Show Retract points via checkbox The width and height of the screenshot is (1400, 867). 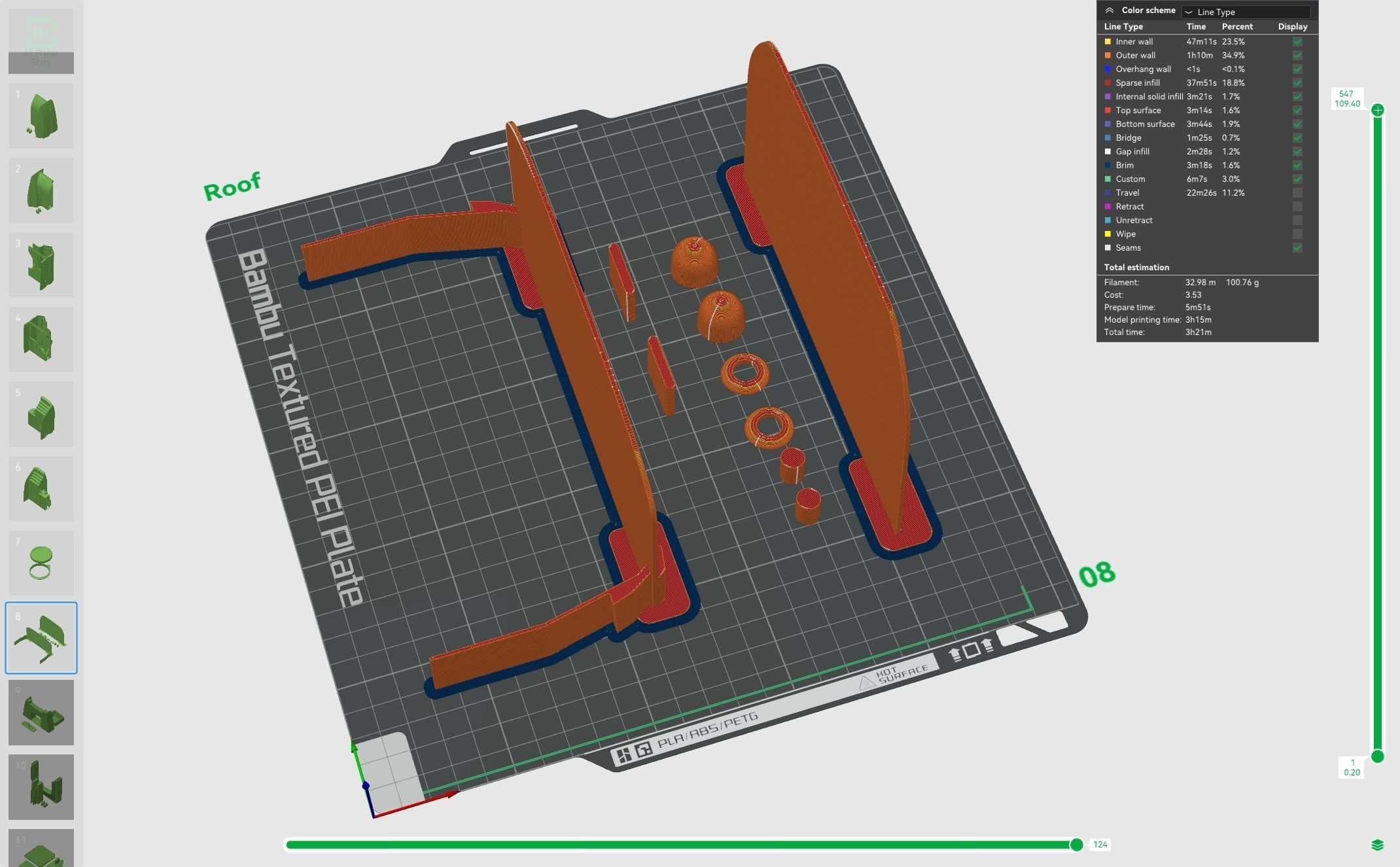(x=1297, y=207)
